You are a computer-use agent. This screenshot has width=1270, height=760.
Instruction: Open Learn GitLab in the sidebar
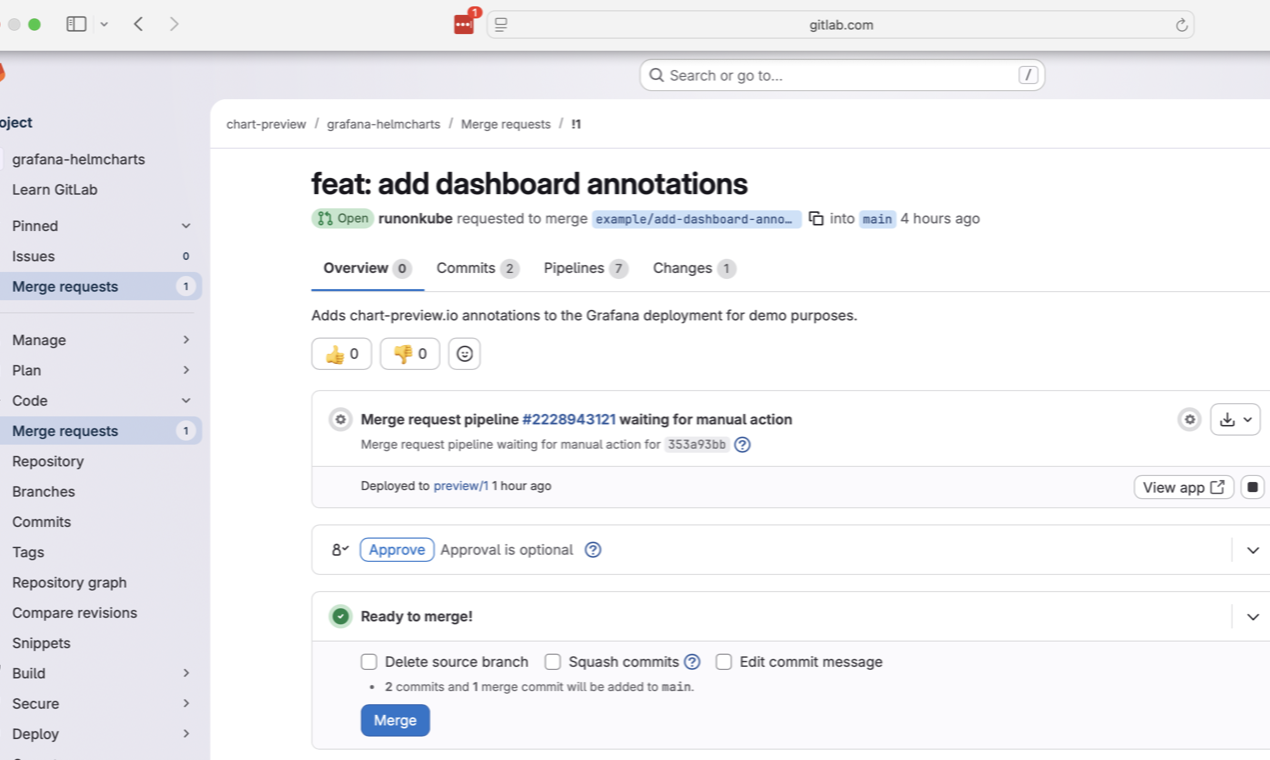(100, 190)
